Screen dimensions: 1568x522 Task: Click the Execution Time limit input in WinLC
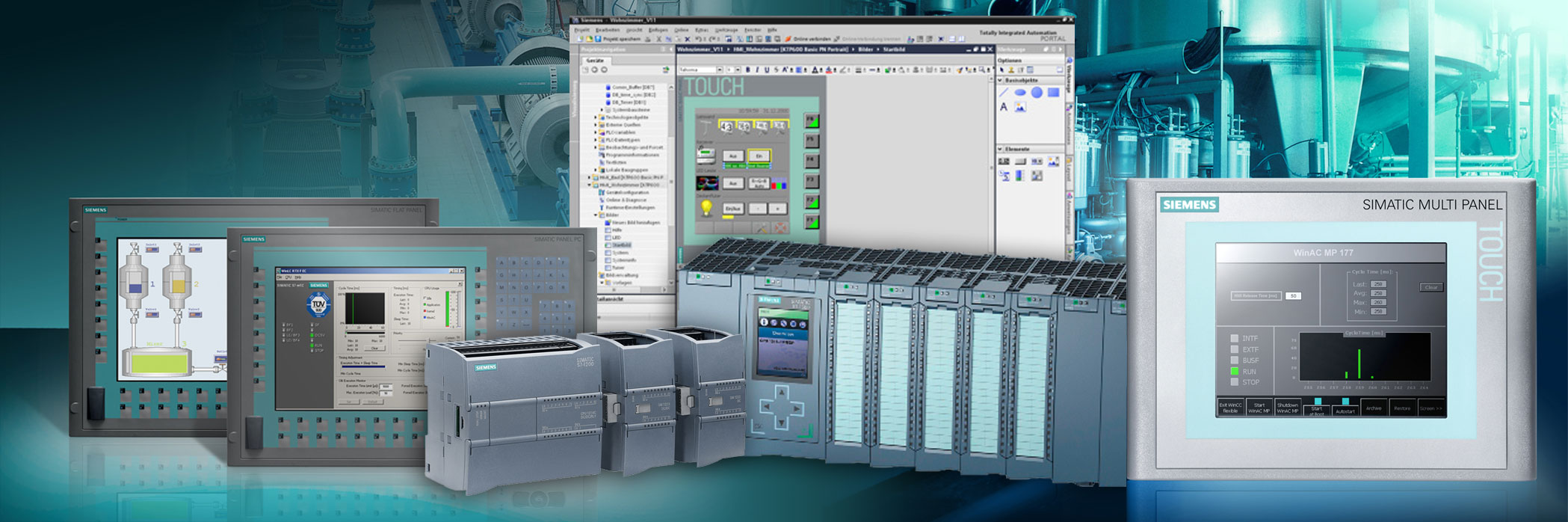coord(386,387)
